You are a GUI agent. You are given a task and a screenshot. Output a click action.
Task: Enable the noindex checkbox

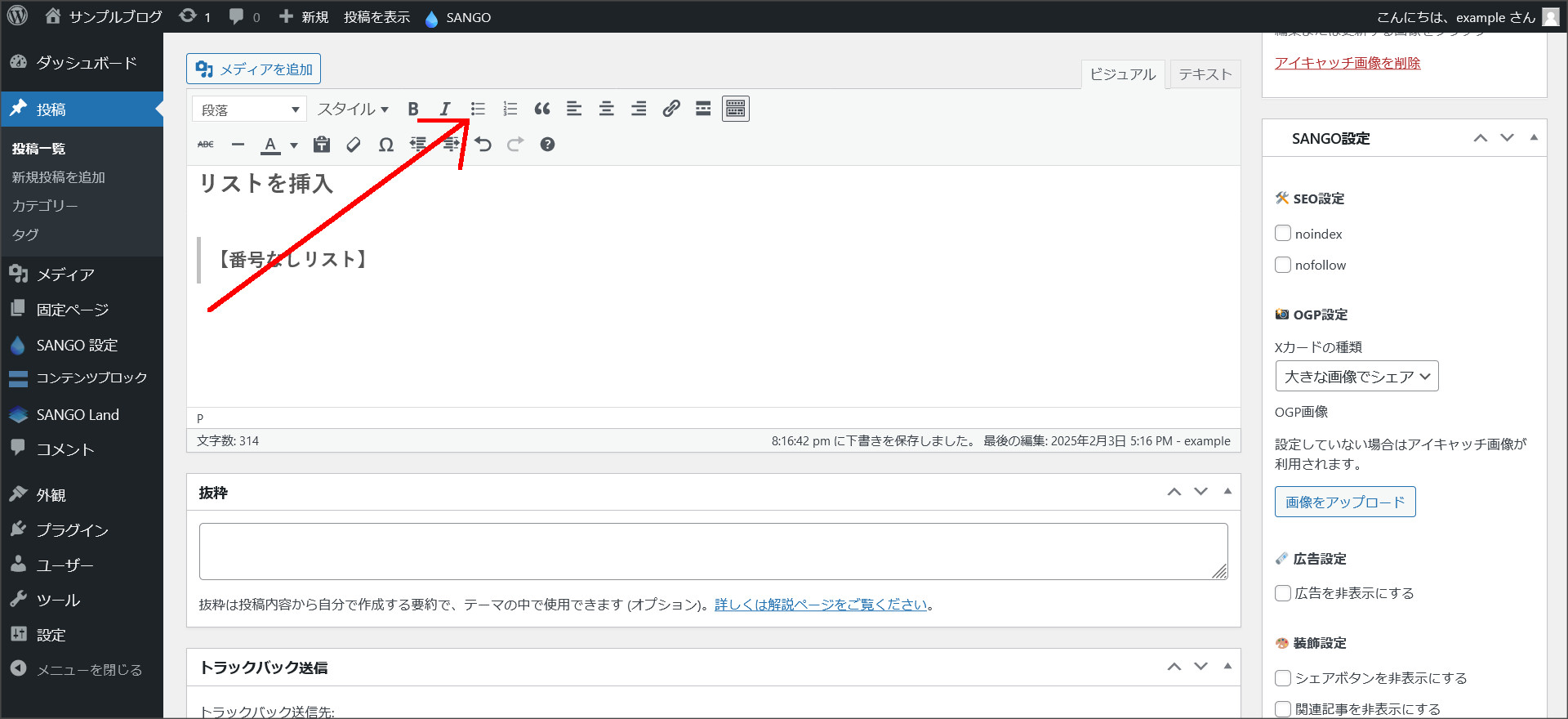[x=1283, y=234]
